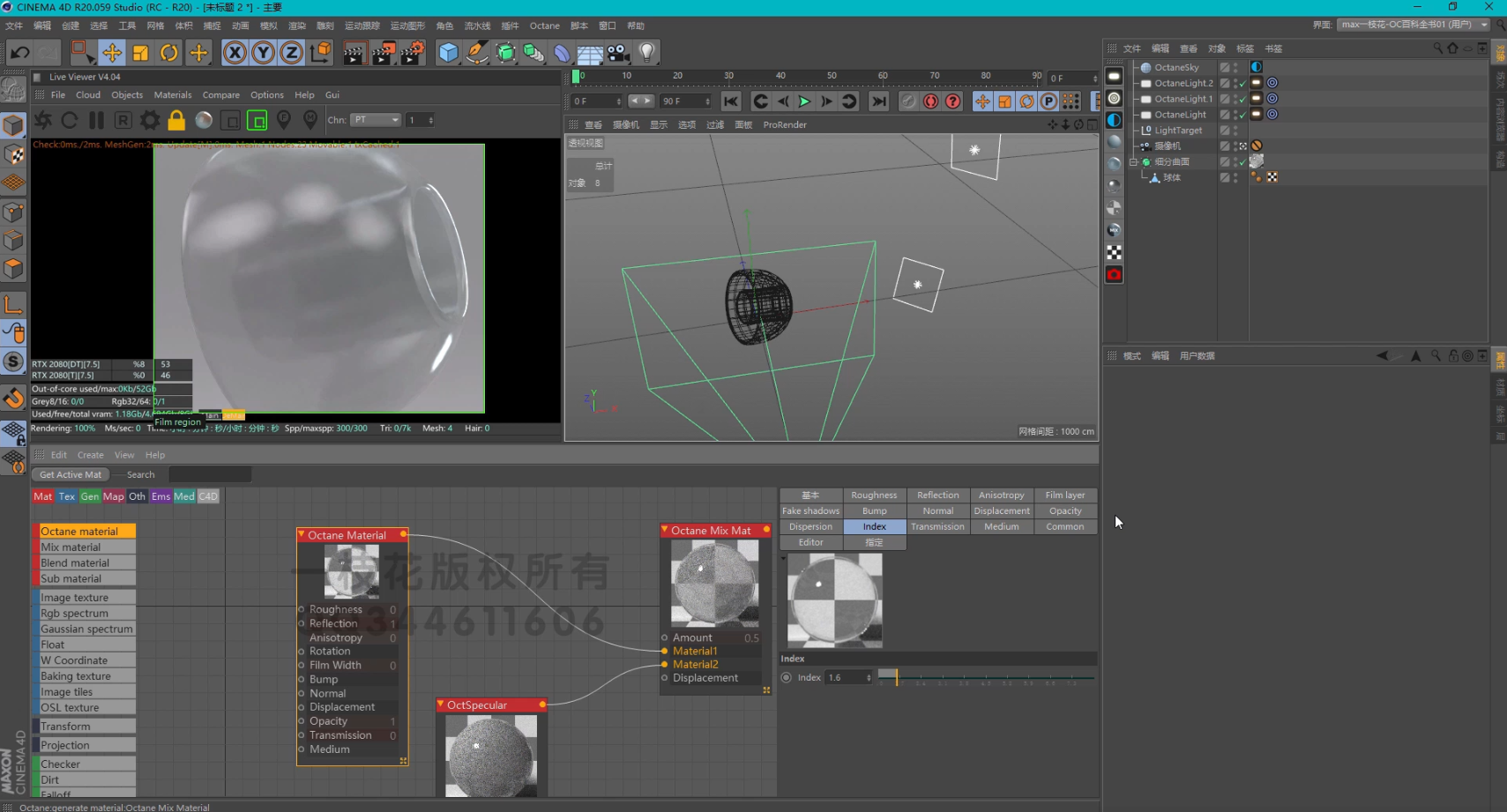Open Octane settings gear in Live Viewer
This screenshot has width=1507, height=812.
(150, 120)
